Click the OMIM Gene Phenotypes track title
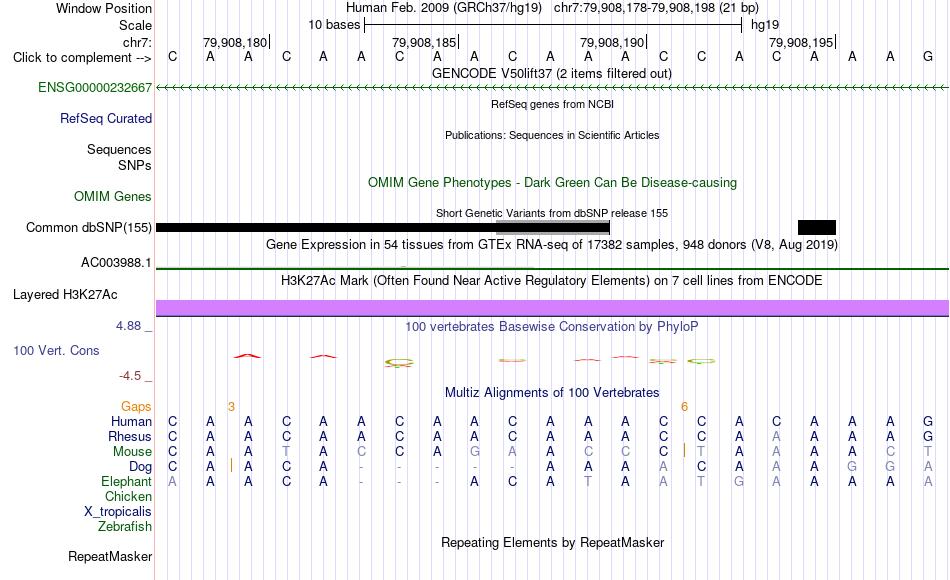 [552, 182]
